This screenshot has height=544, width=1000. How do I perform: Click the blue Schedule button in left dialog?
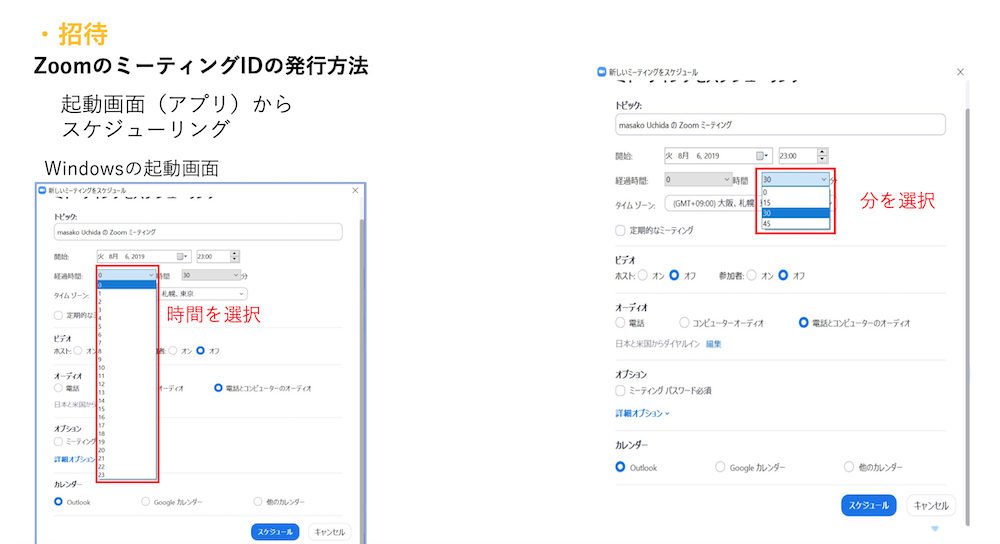pos(275,532)
